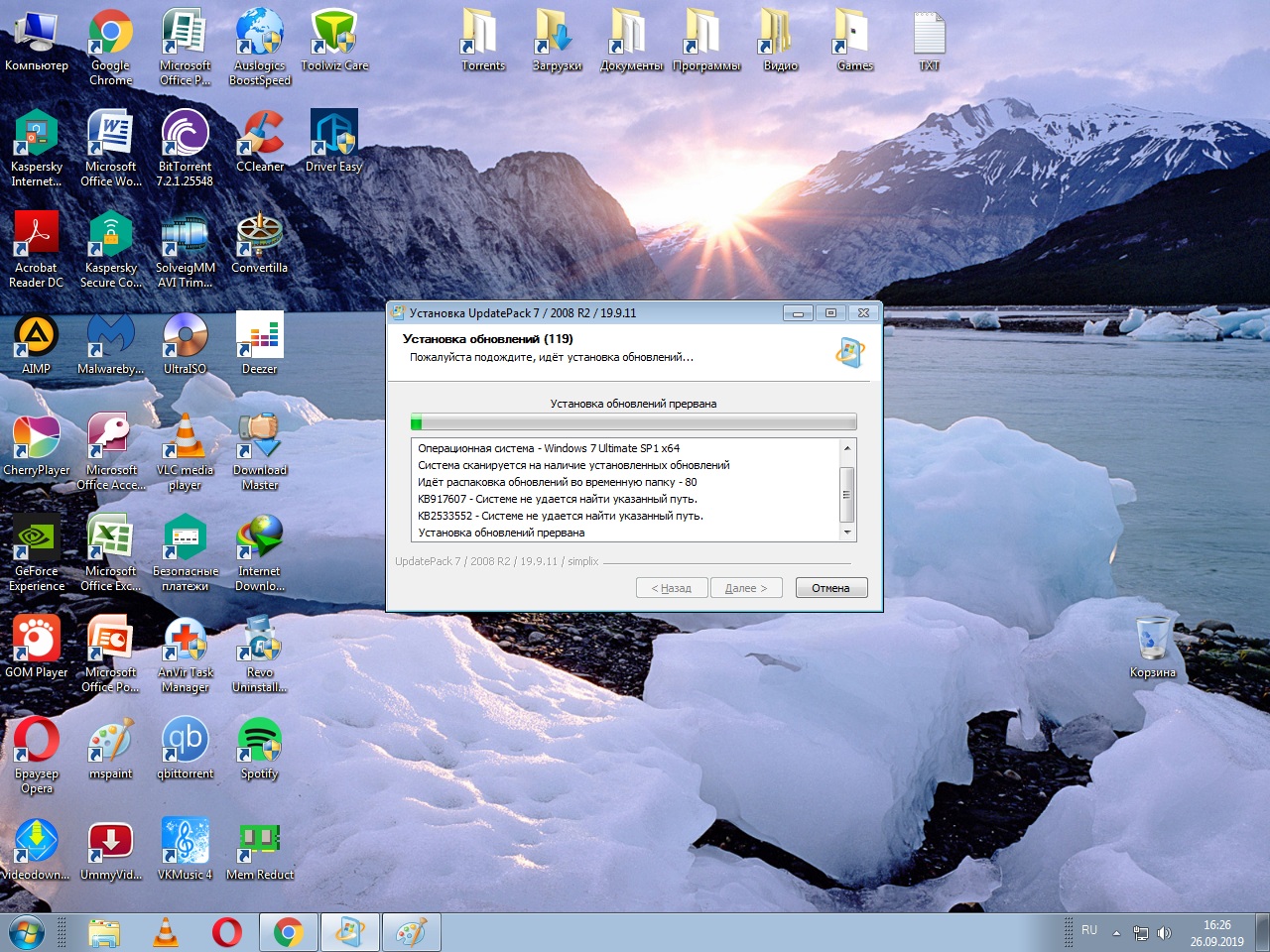Image resolution: width=1270 pixels, height=952 pixels.
Task: Launch Deezer desktop shortcut
Action: coord(260,345)
